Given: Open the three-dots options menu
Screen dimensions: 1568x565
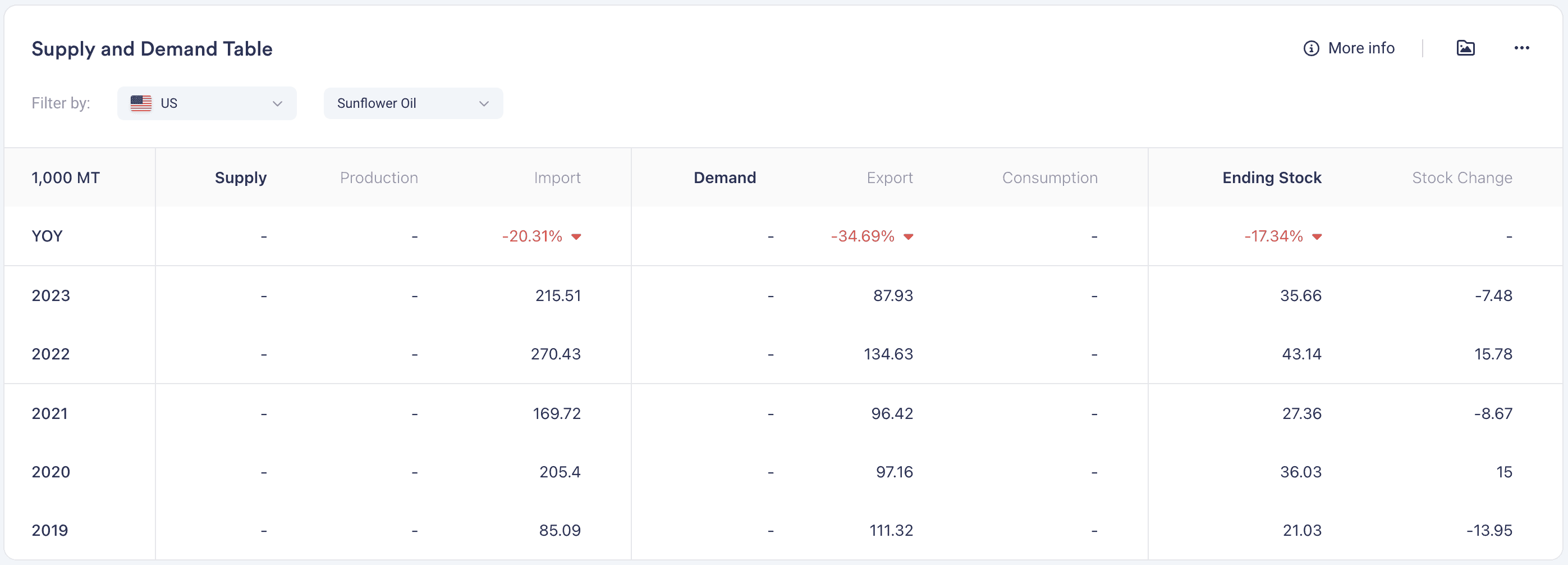Looking at the screenshot, I should (1522, 48).
